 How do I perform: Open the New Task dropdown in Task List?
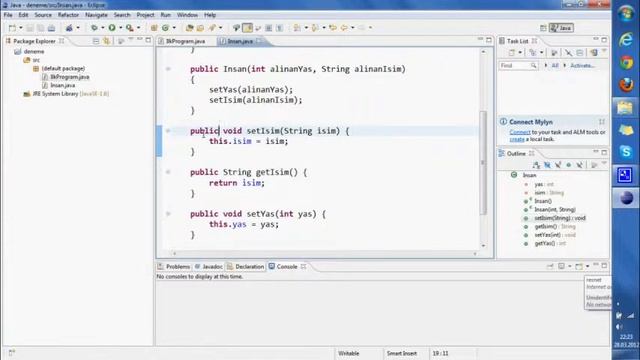tap(520, 53)
